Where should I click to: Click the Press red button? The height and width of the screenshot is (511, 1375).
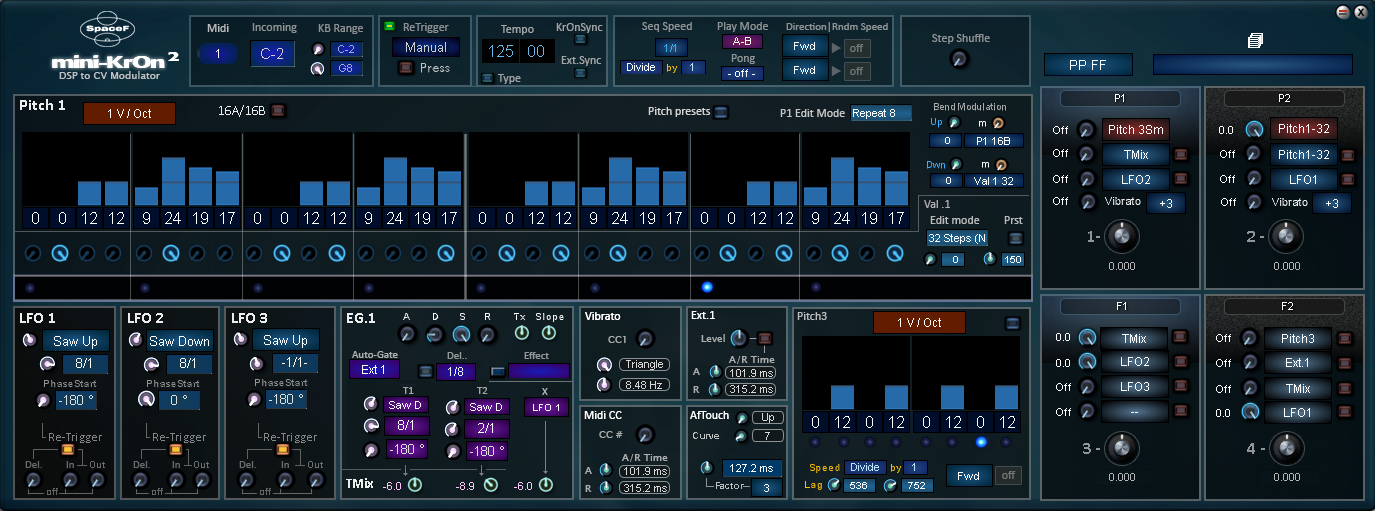tap(405, 68)
